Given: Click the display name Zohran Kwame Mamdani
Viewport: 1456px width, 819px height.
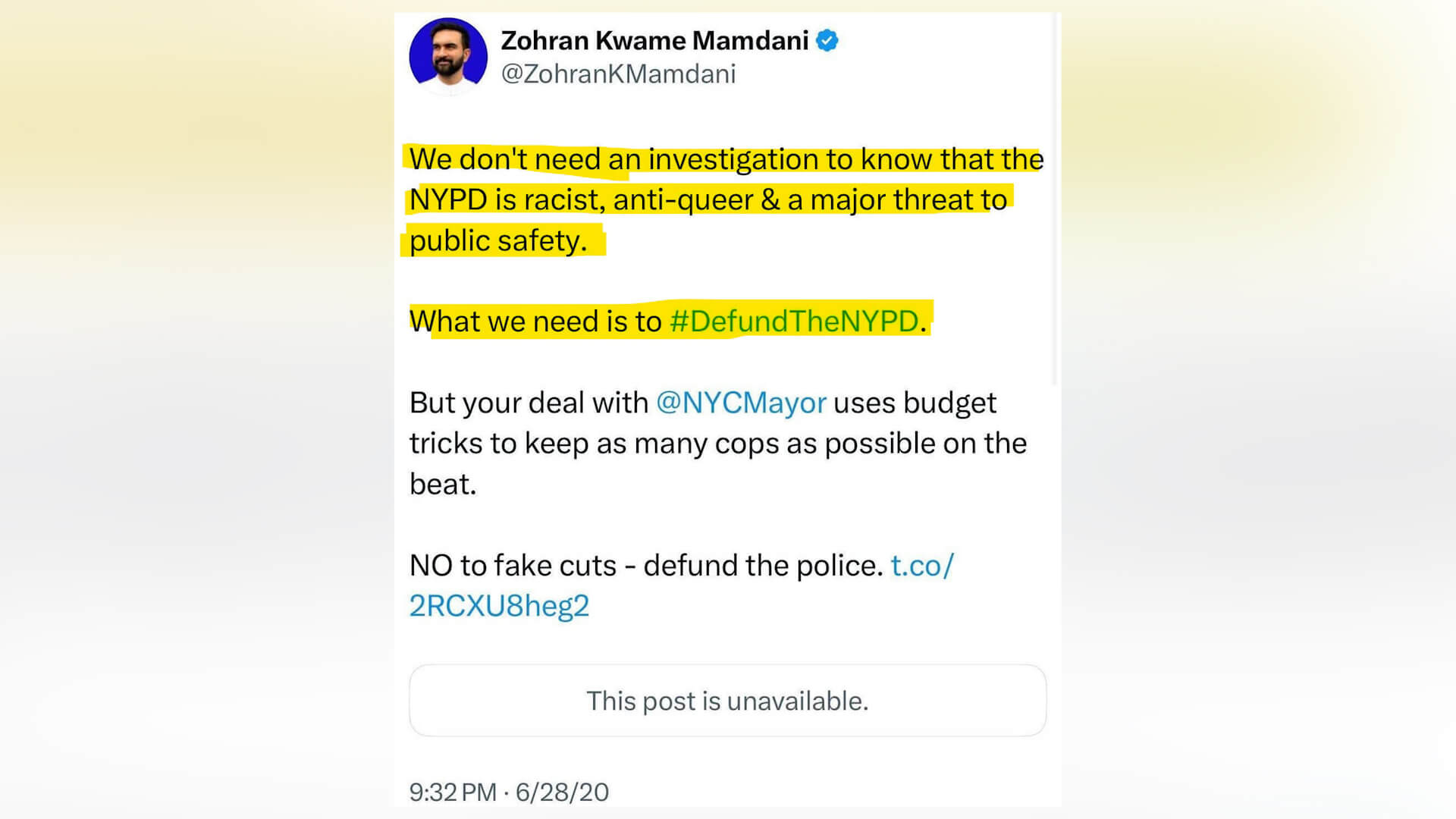Looking at the screenshot, I should (654, 41).
